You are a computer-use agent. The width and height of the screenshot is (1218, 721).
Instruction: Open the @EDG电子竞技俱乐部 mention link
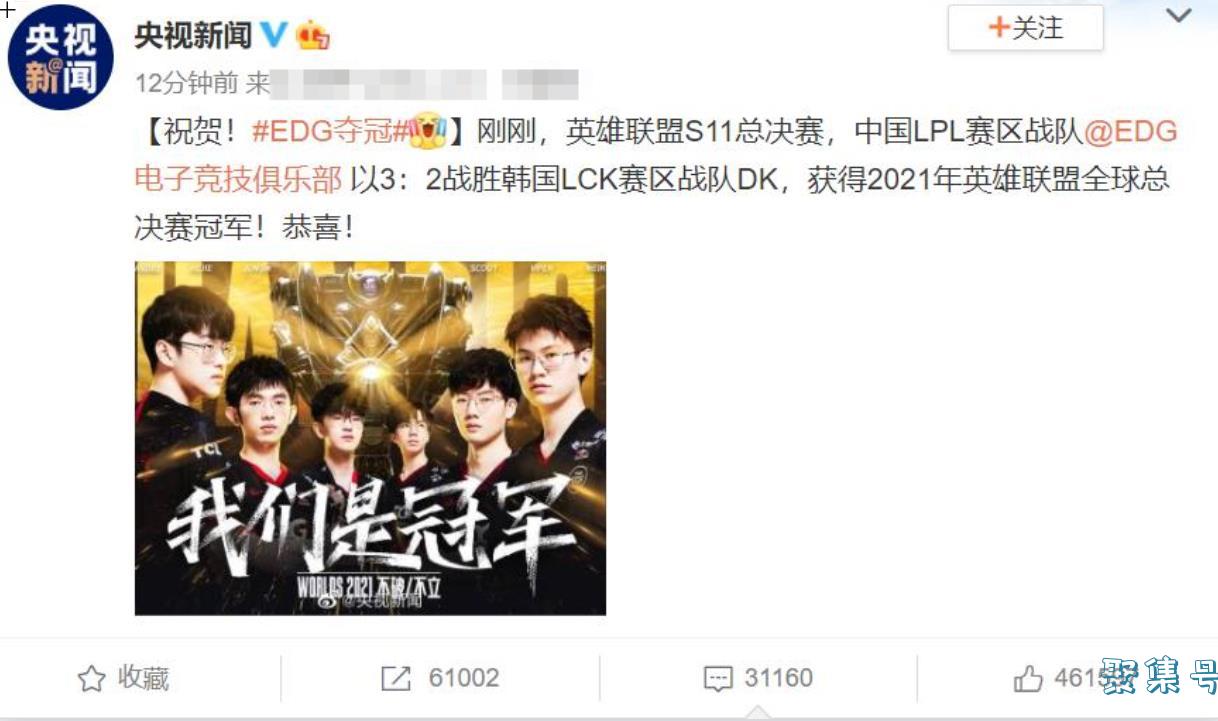click(656, 155)
